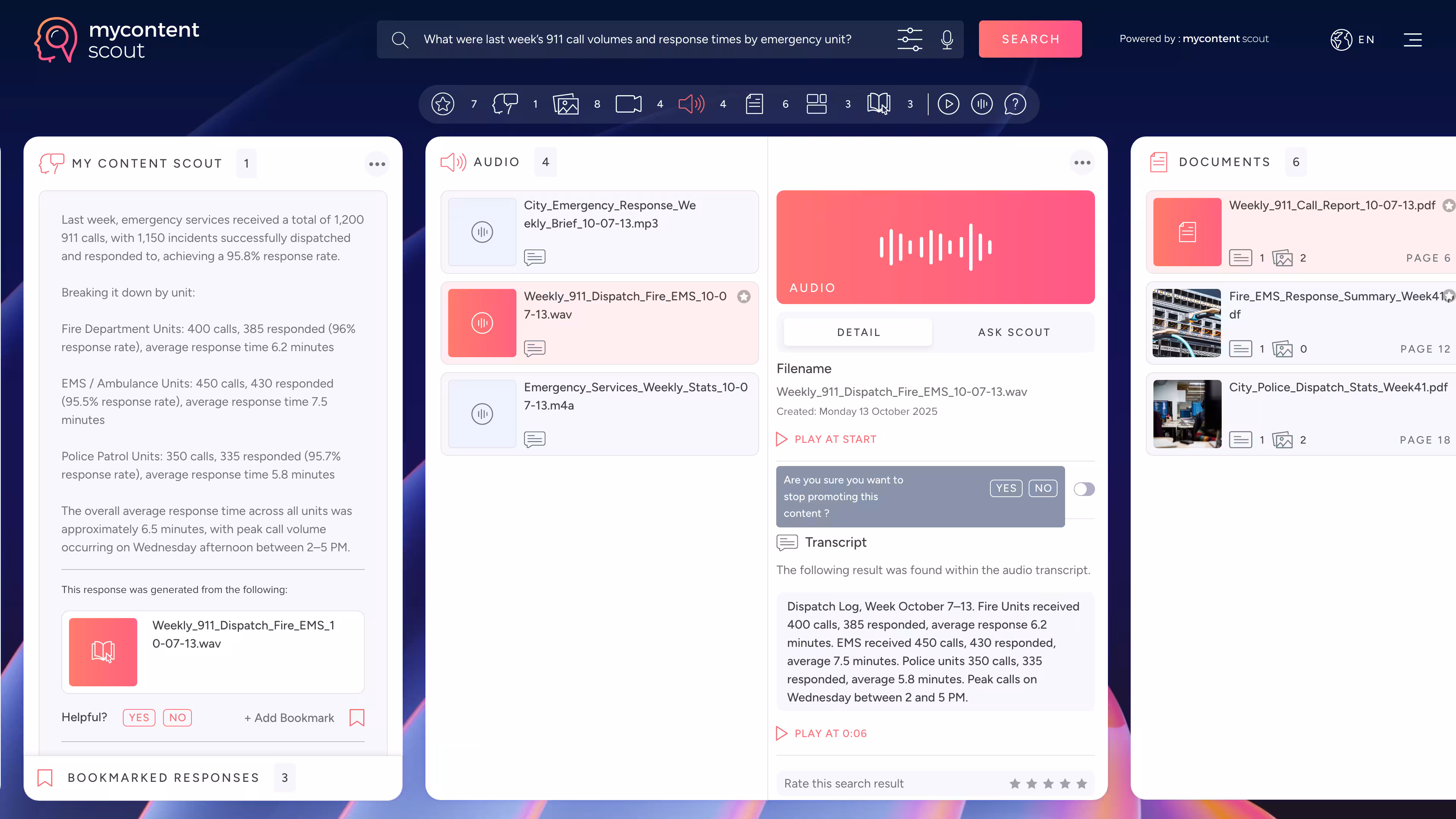Viewport: 1456px width, 819px height.
Task: Toggle Add Bookmark flag icon
Action: (357, 718)
